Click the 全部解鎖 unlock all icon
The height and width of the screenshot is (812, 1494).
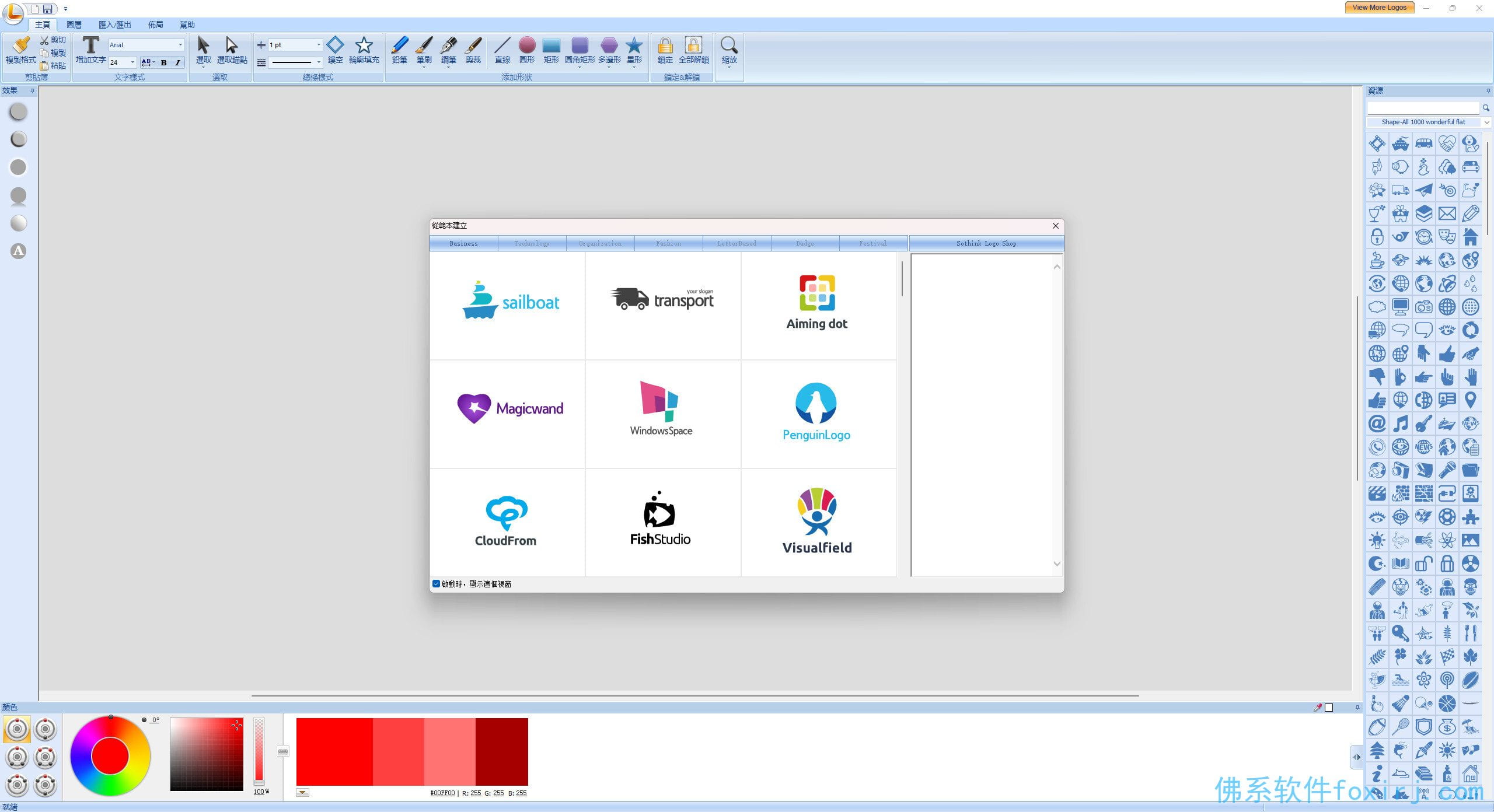[x=693, y=50]
